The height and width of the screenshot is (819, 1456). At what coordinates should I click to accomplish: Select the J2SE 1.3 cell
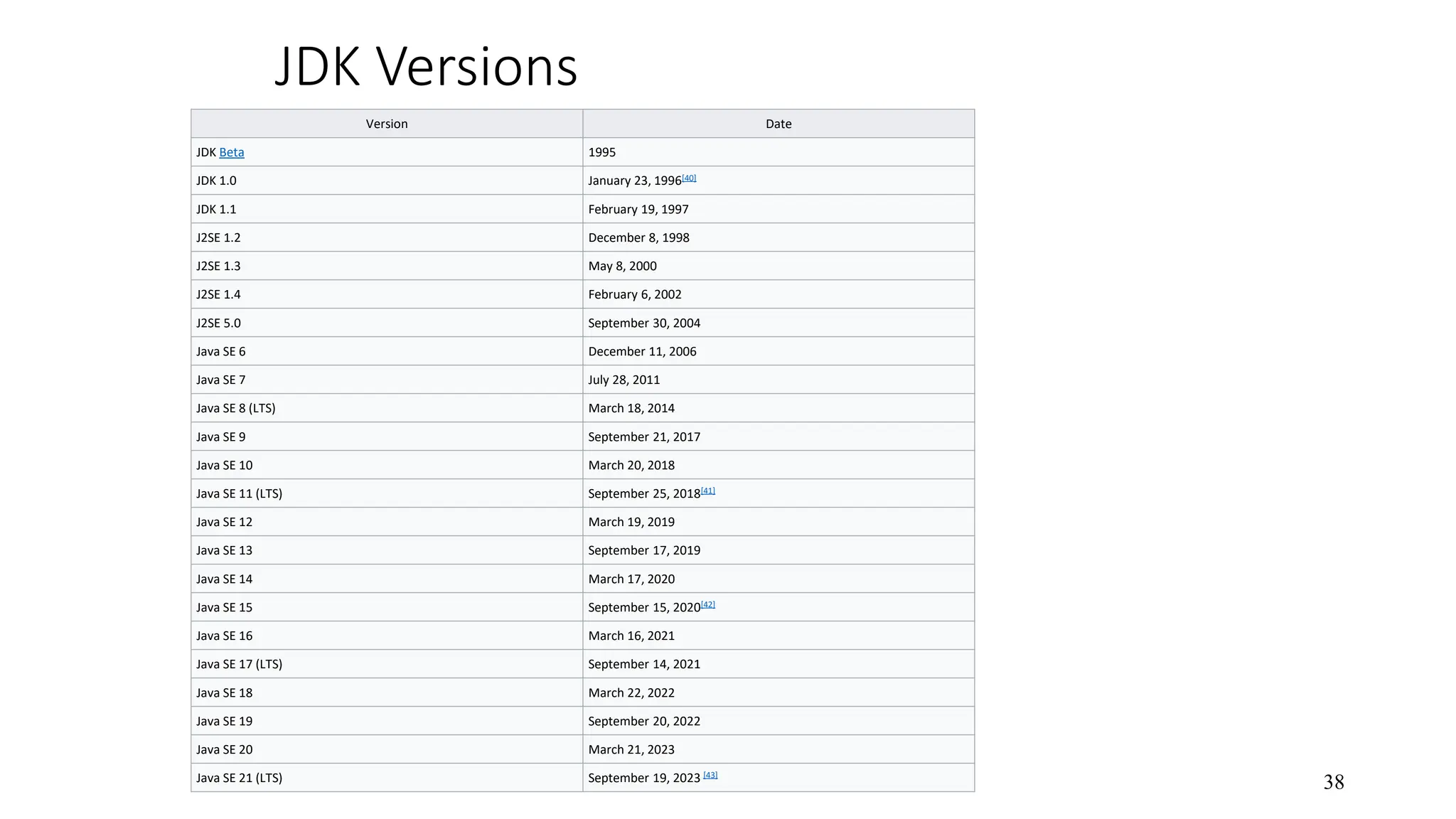click(387, 266)
